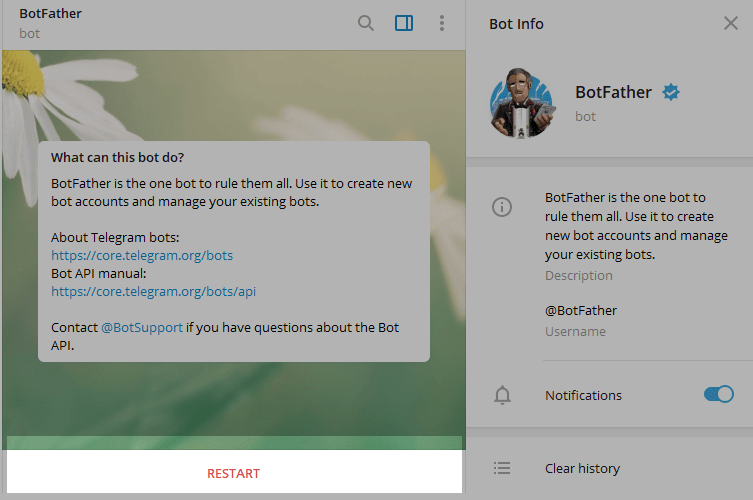Click the @BotFather username in Bot Info
This screenshot has width=753, height=500.
coord(581,310)
